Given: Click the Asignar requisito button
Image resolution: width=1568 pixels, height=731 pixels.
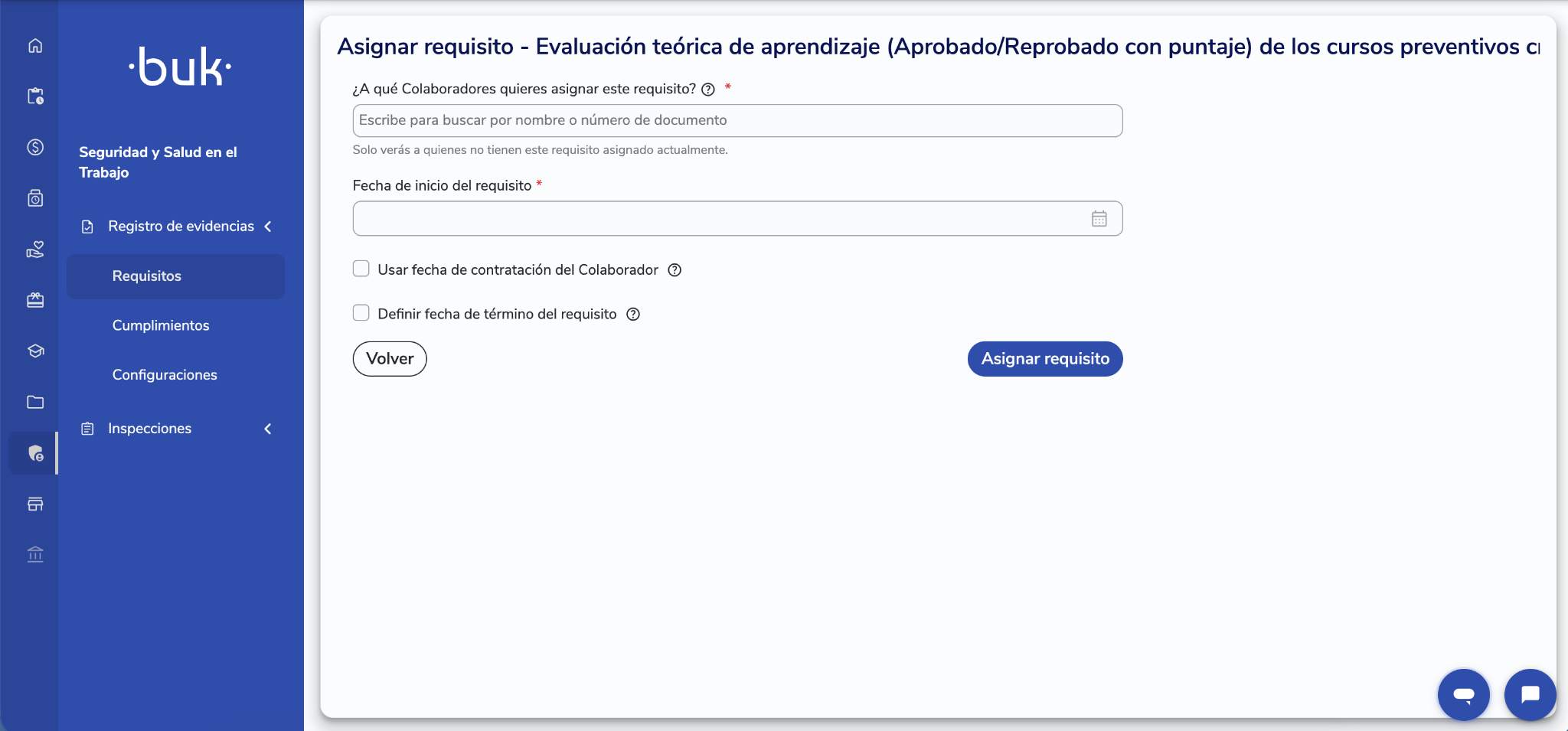Looking at the screenshot, I should coord(1045,359).
